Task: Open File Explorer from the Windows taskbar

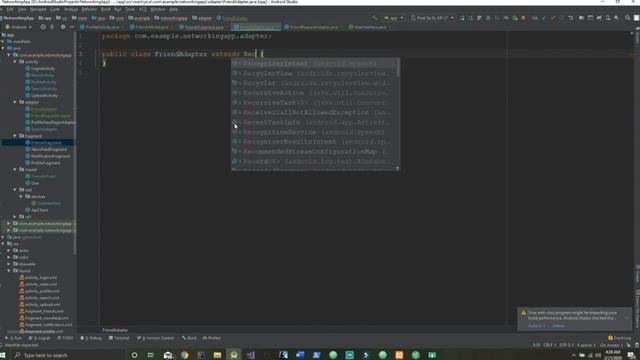Action: [217, 355]
